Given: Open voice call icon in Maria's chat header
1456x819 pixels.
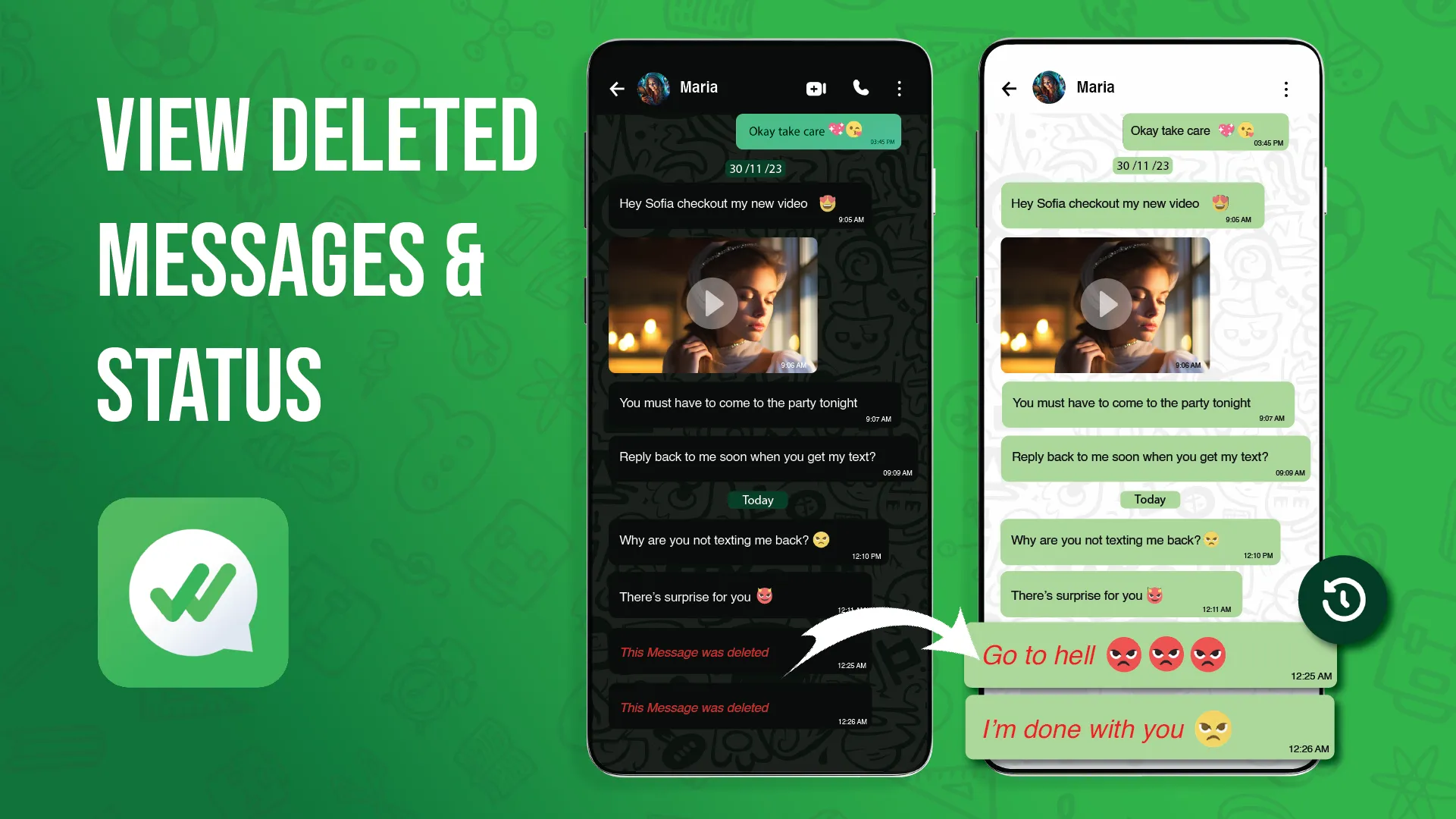Looking at the screenshot, I should 859,88.
